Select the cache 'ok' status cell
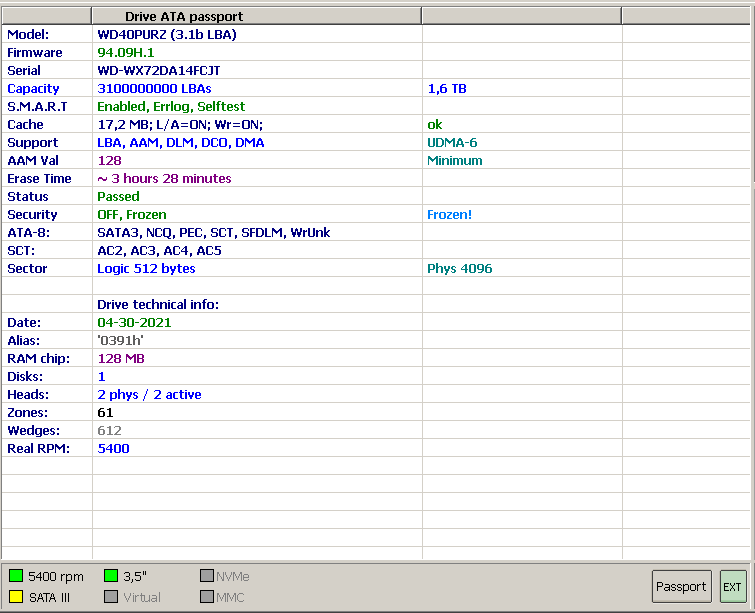Viewport: 755px width, 613px height. 434,125
